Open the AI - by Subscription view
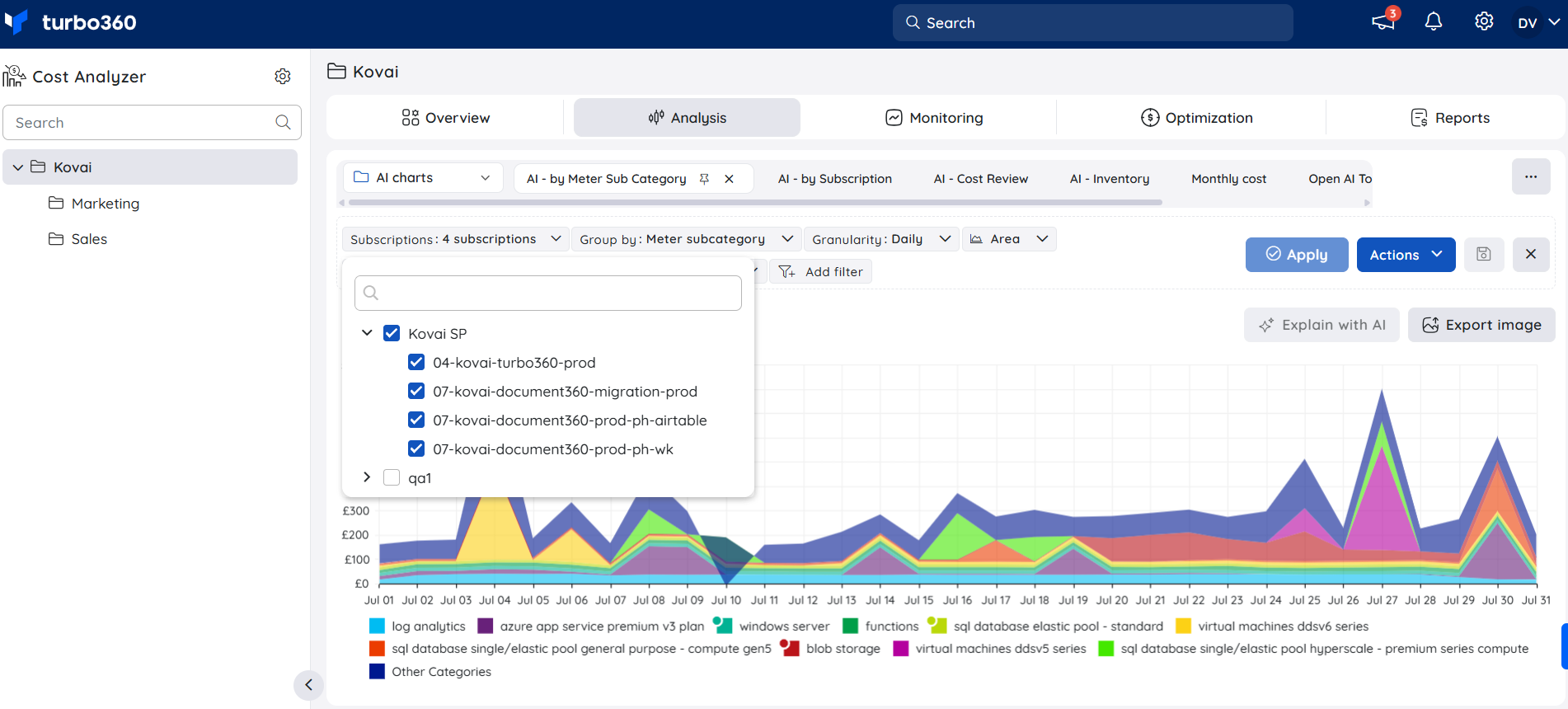Viewport: 1568px width, 709px height. pyautogui.click(x=834, y=179)
